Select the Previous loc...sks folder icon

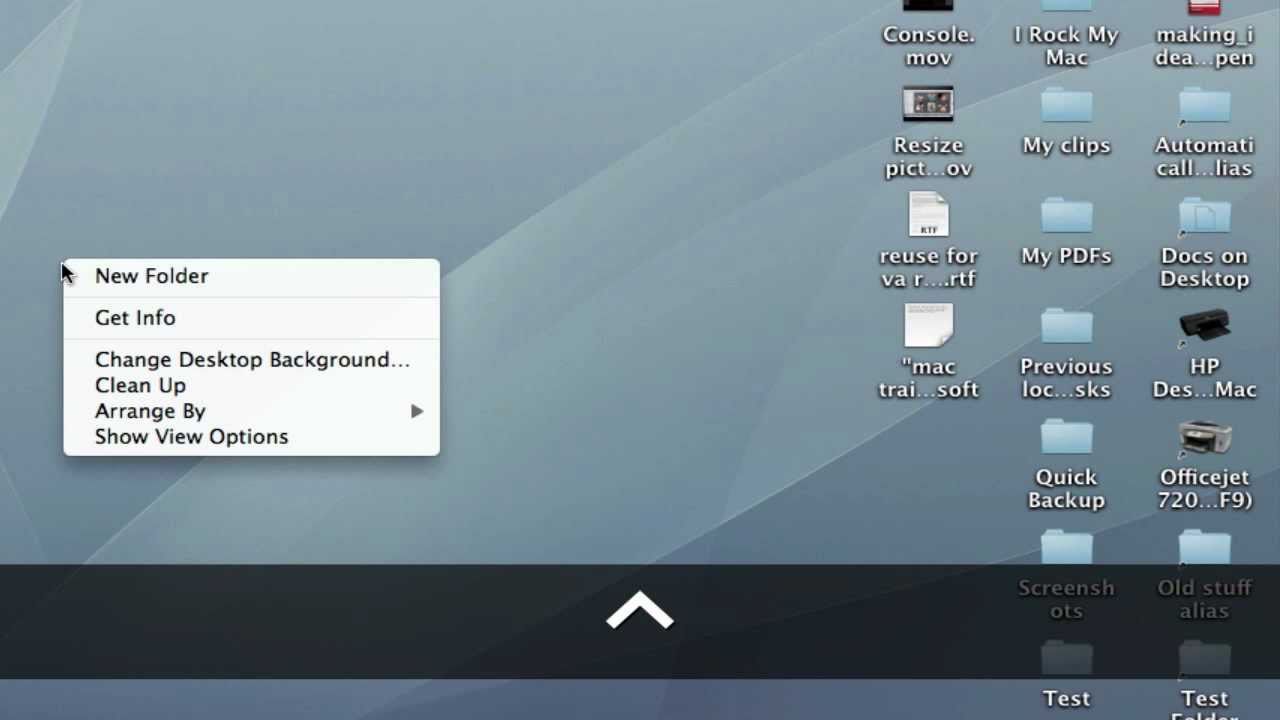point(1066,327)
